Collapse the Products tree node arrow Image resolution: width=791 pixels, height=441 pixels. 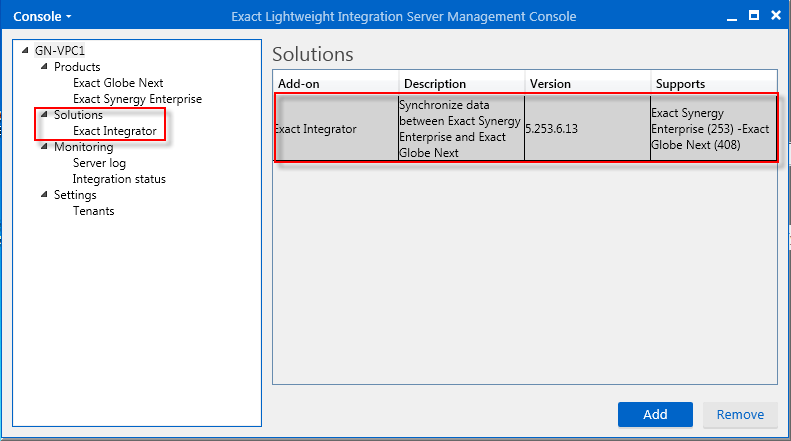coord(44,66)
